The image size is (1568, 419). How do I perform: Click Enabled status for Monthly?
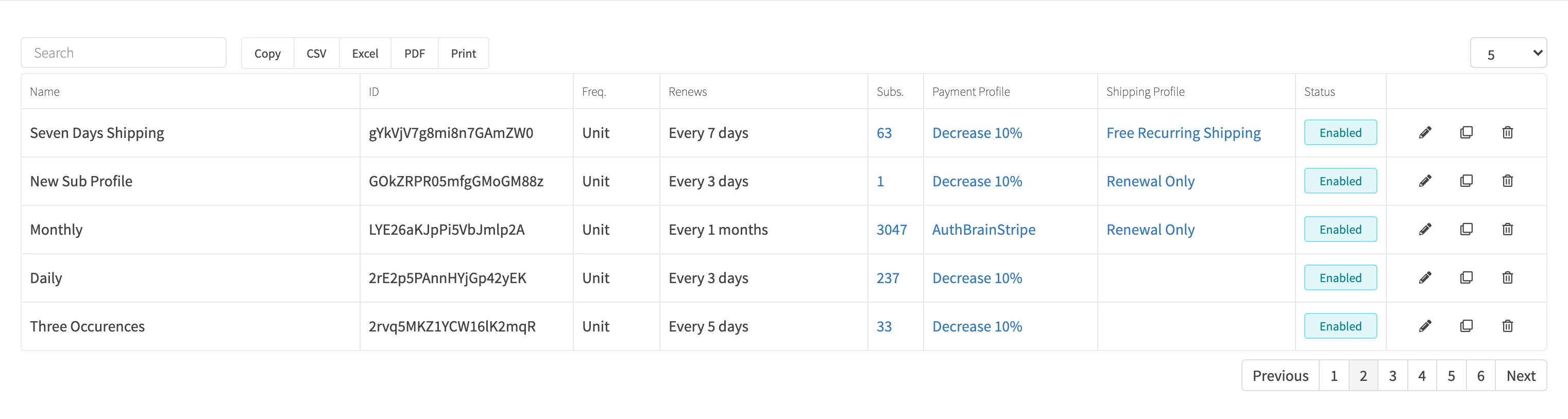point(1340,229)
